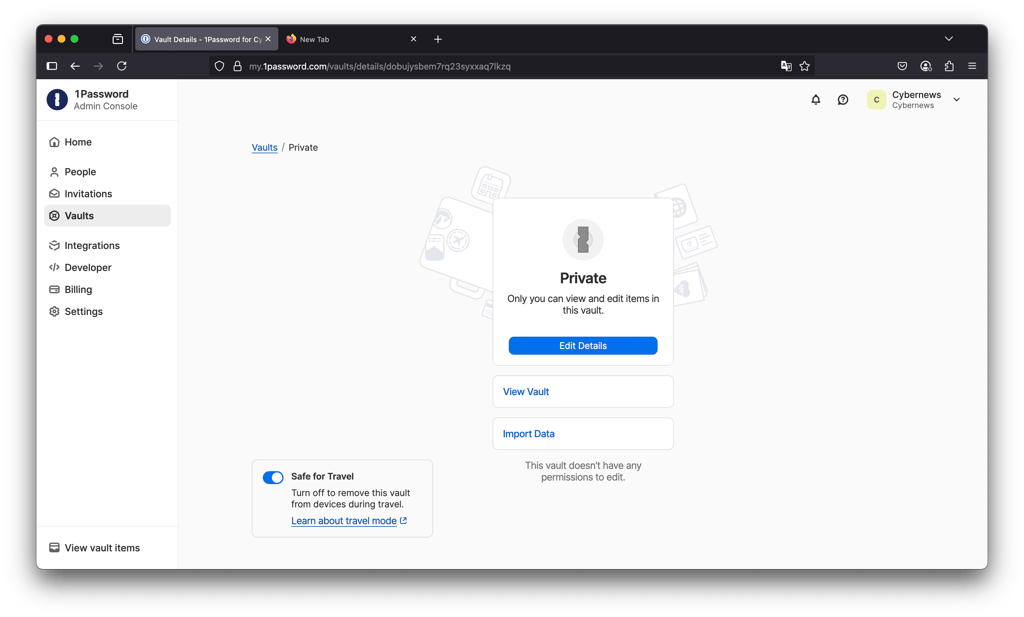Select Vaults in sidebar
Image resolution: width=1024 pixels, height=617 pixels.
(107, 215)
